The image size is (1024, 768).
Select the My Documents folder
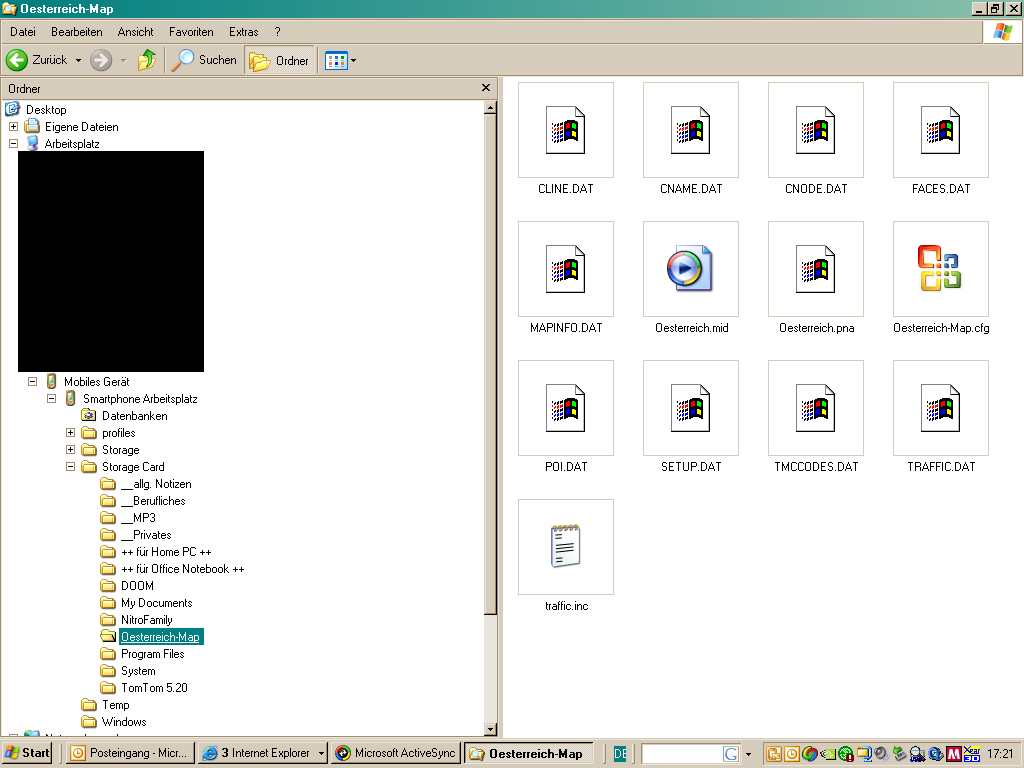(156, 603)
